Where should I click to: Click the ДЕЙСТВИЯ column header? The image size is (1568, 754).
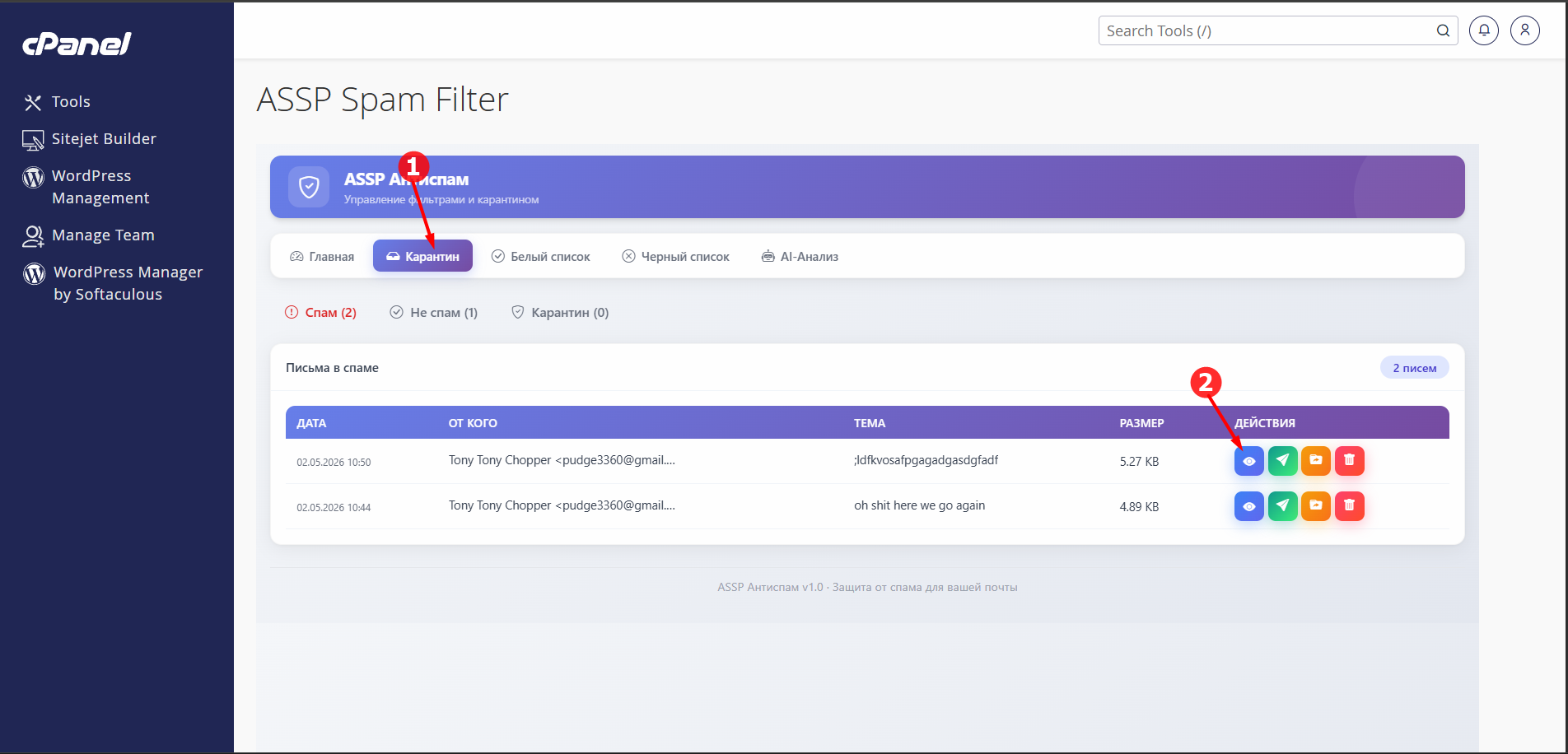pos(1265,423)
